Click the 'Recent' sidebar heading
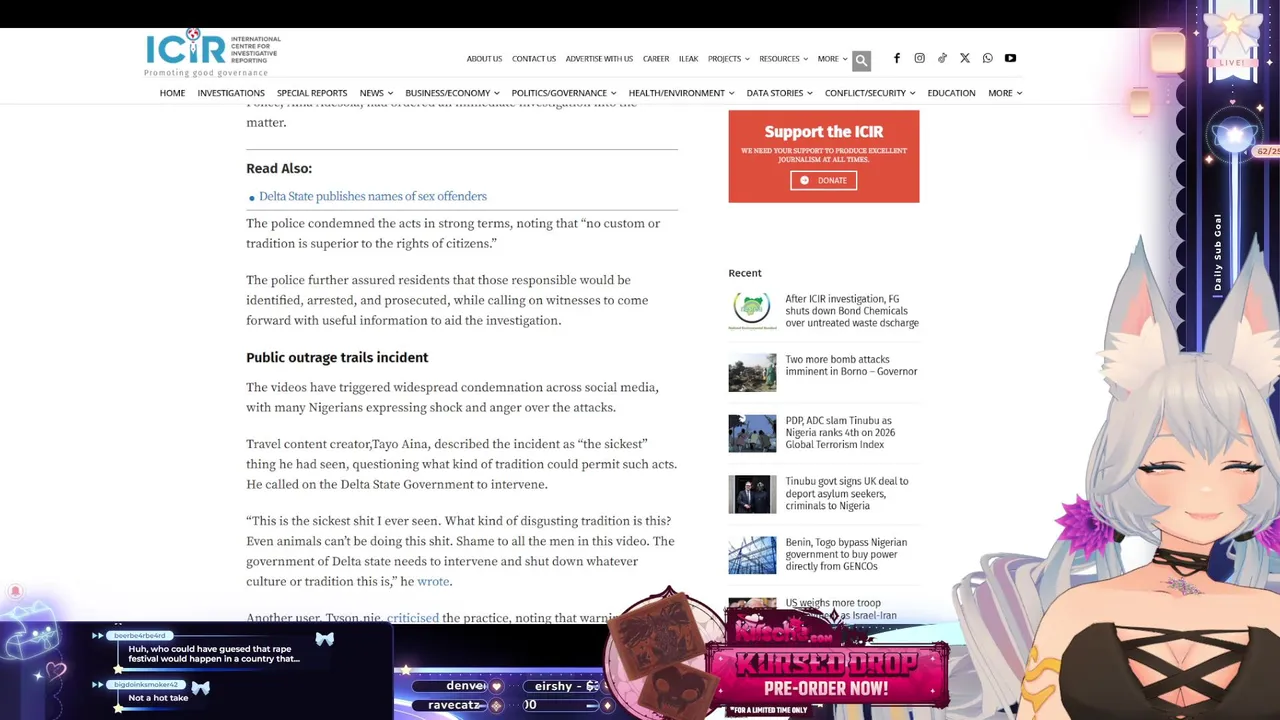 pyautogui.click(x=745, y=273)
